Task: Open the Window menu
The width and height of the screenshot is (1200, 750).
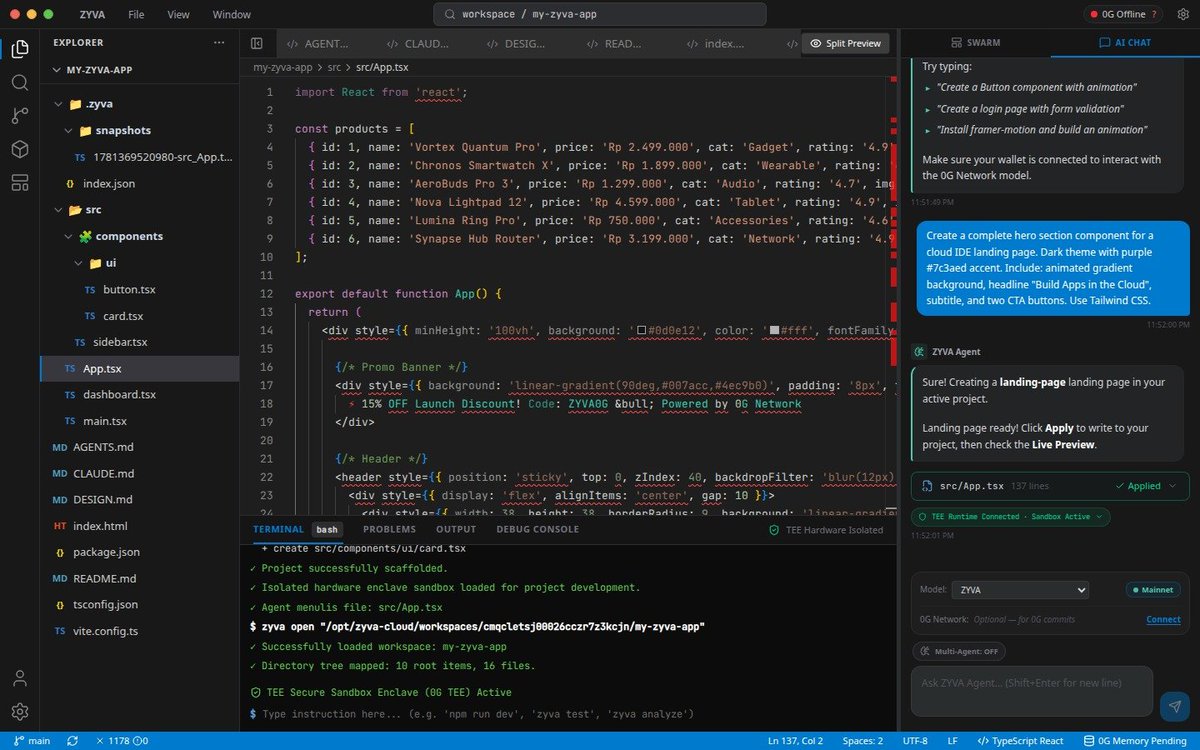Action: 232,15
